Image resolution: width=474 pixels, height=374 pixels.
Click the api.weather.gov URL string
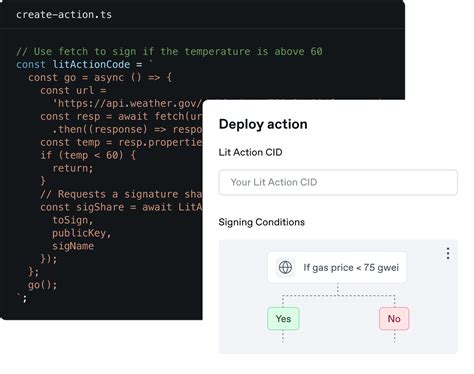pos(127,103)
